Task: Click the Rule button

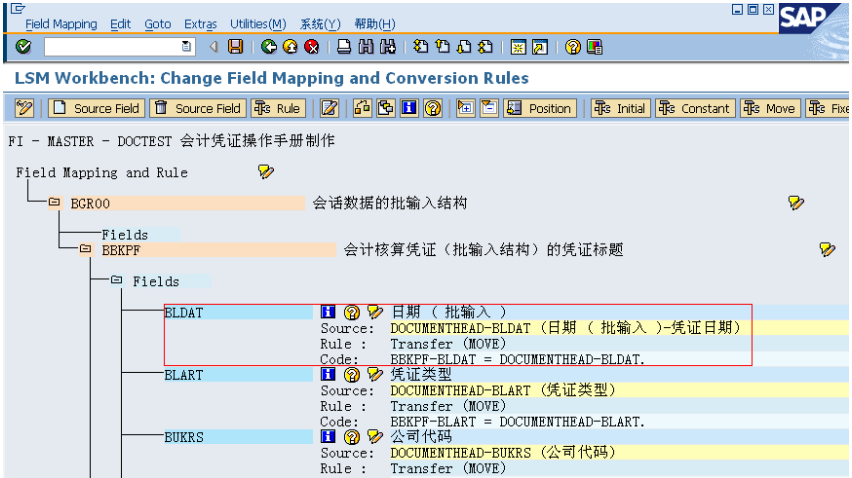Action: [278, 108]
